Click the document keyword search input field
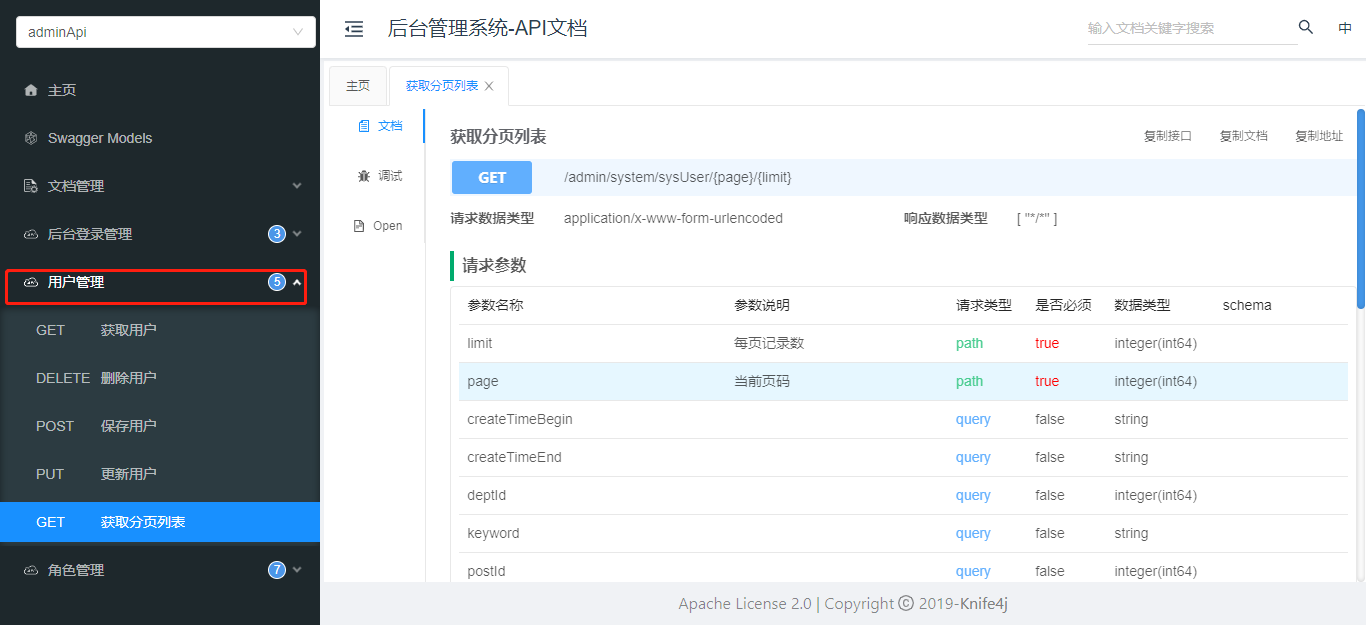The height and width of the screenshot is (625, 1366). pos(1190,28)
